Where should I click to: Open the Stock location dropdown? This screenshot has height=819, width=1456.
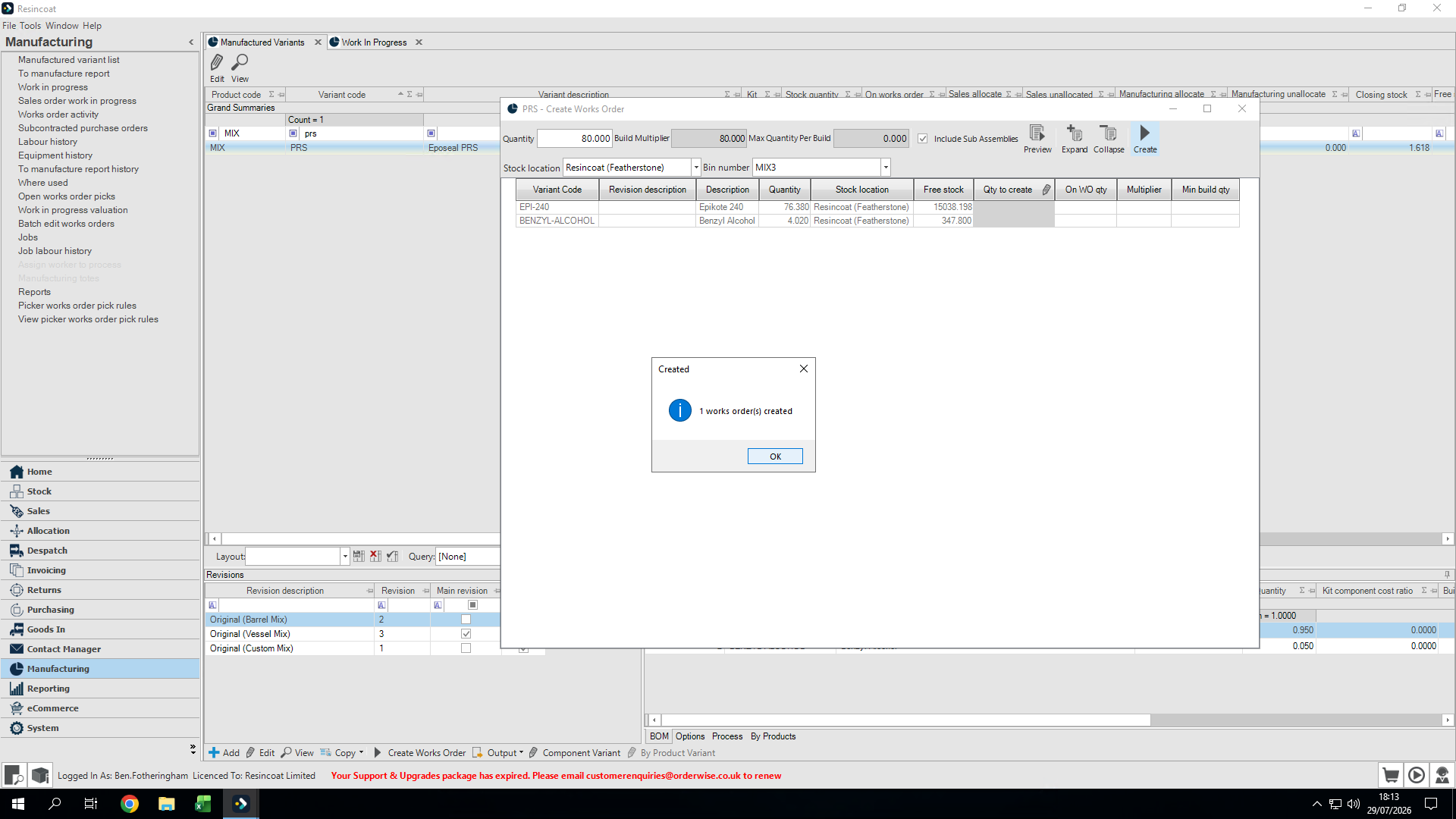click(696, 168)
